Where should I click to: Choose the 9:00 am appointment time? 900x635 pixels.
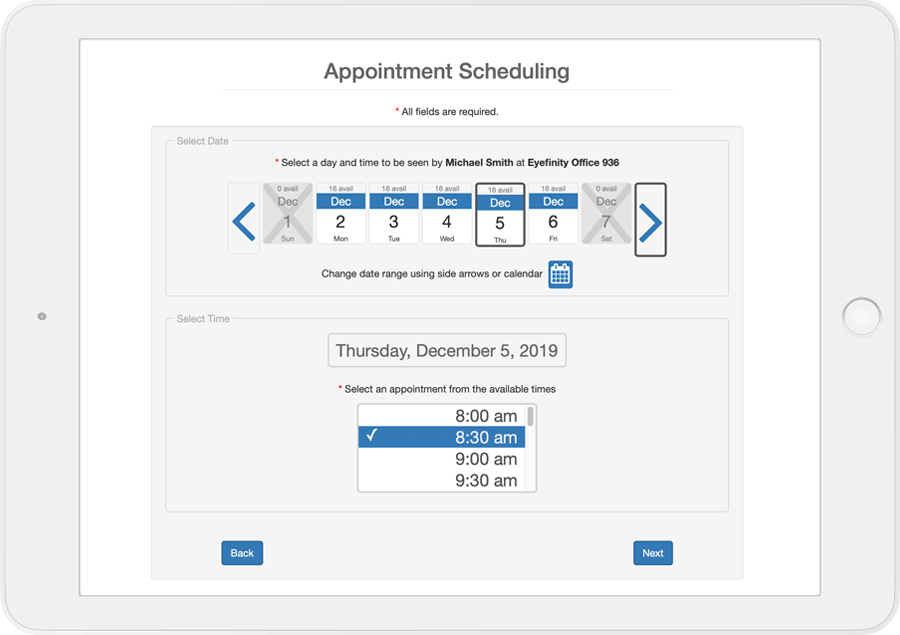tap(441, 459)
